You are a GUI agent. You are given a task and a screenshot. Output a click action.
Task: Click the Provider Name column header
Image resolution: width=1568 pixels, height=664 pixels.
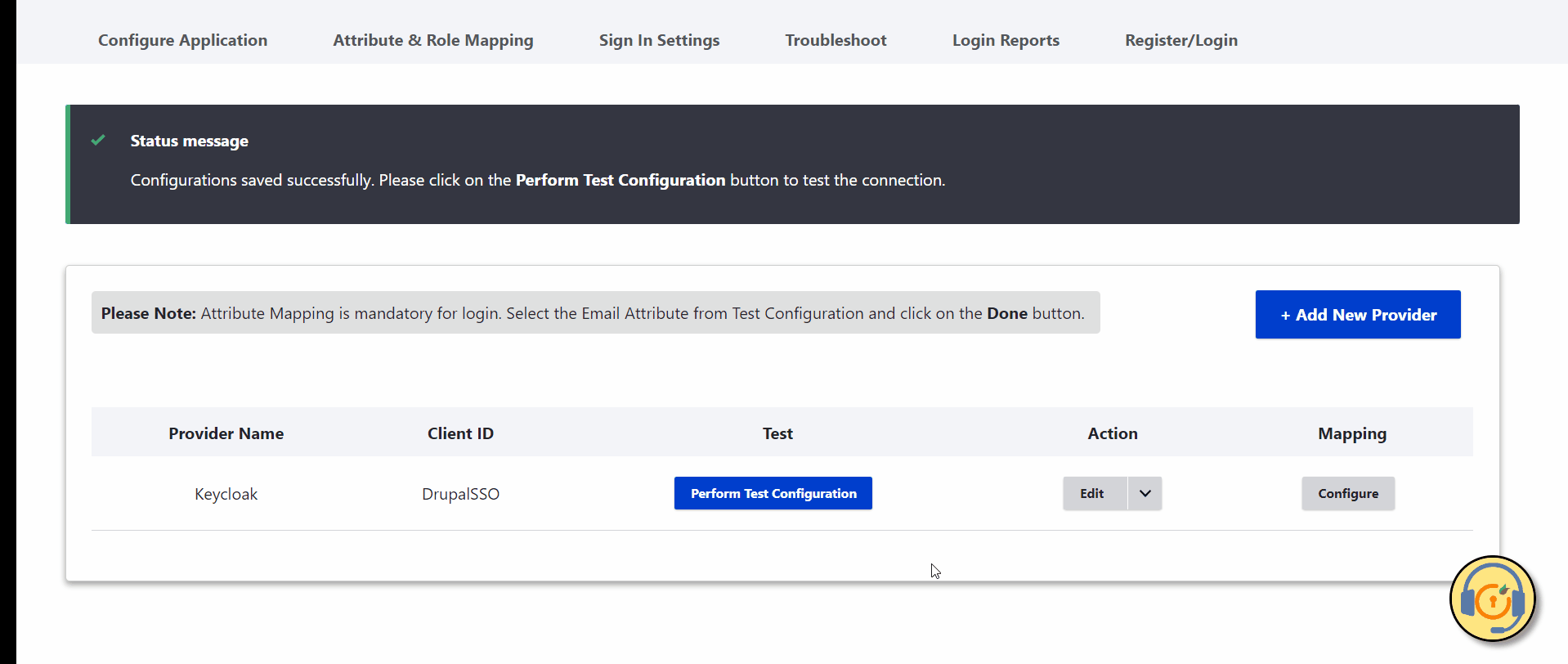click(x=226, y=433)
